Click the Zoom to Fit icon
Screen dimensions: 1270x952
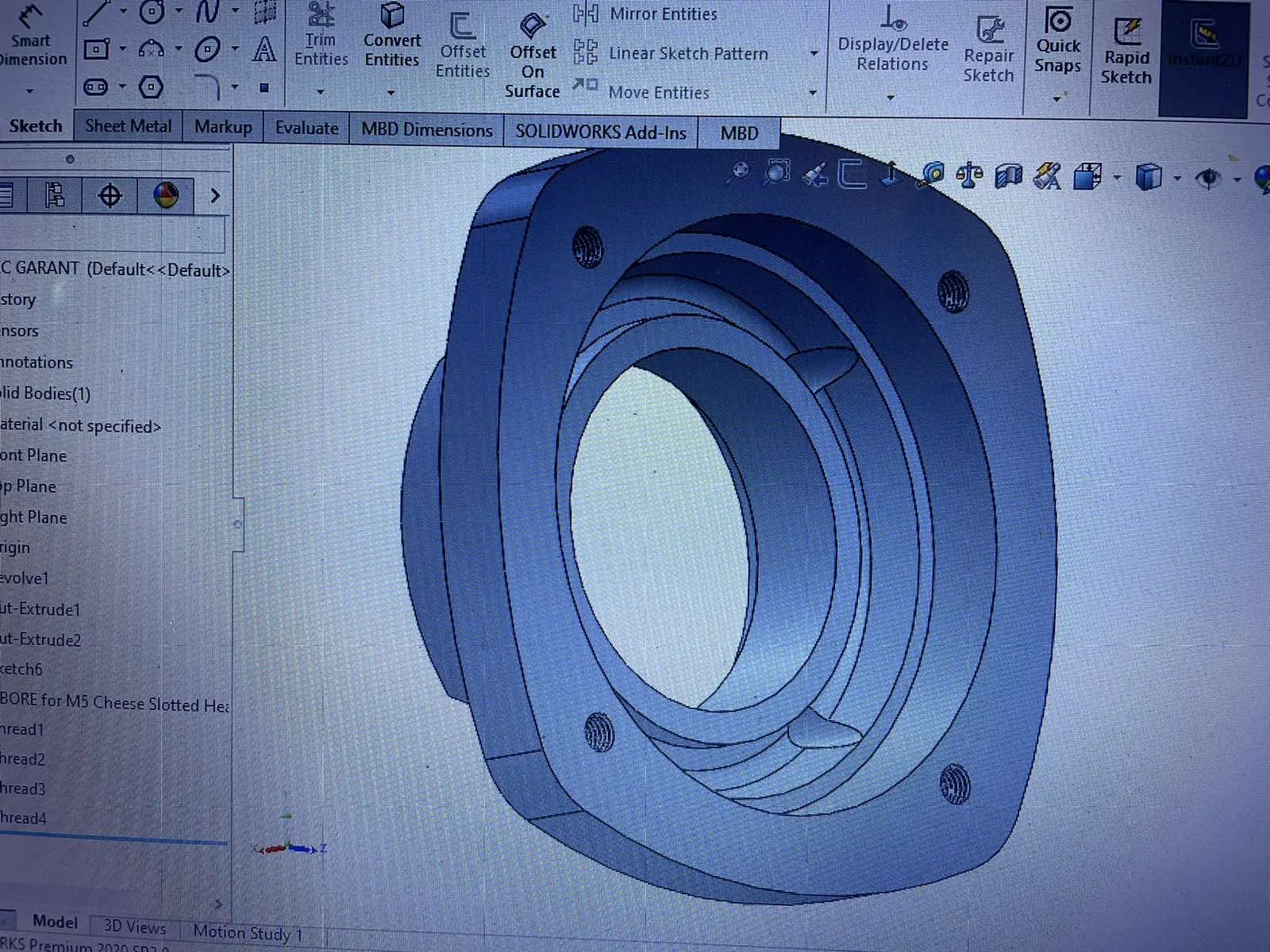coord(739,172)
